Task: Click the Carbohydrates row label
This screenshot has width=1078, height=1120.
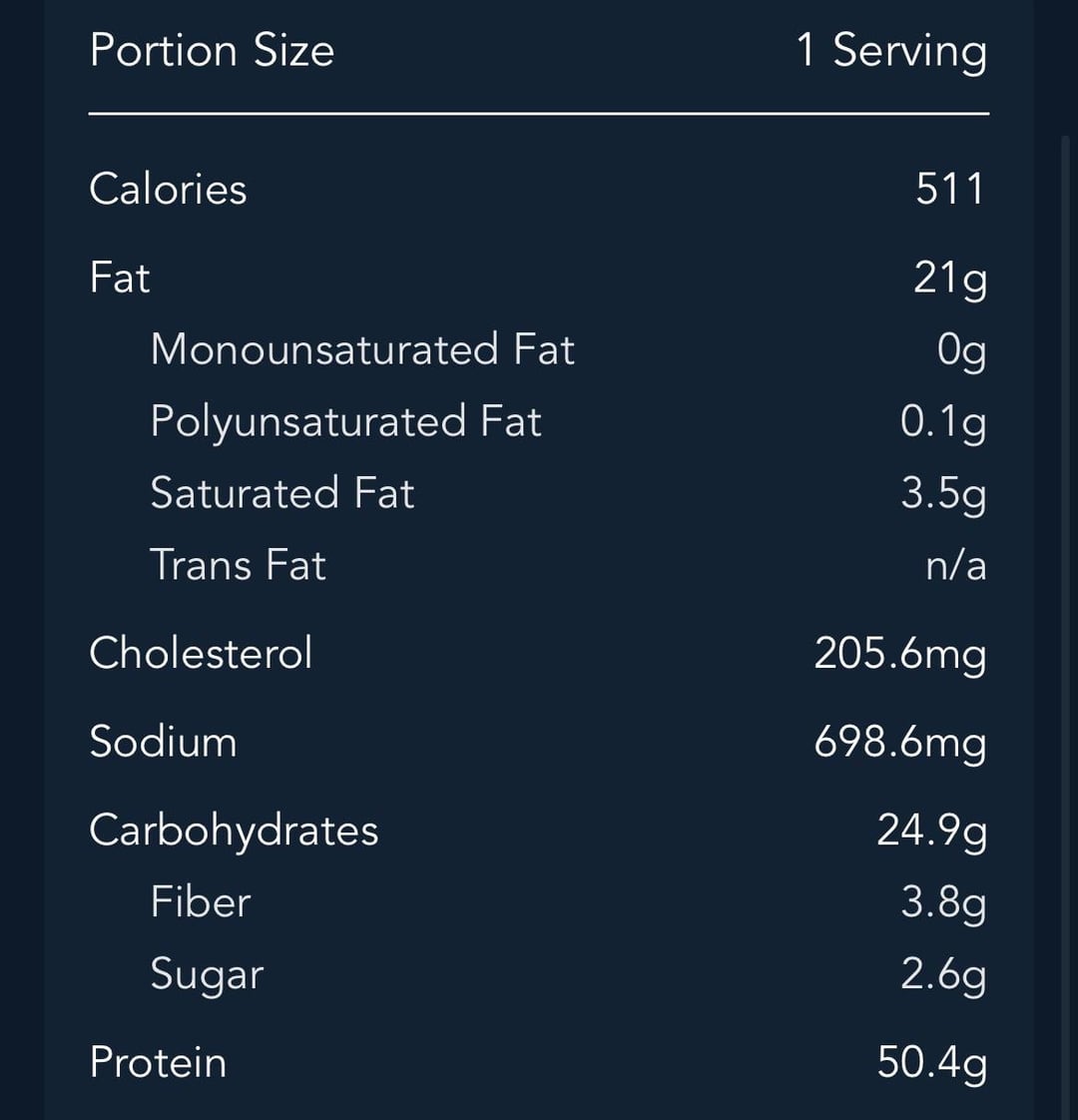Action: (234, 831)
